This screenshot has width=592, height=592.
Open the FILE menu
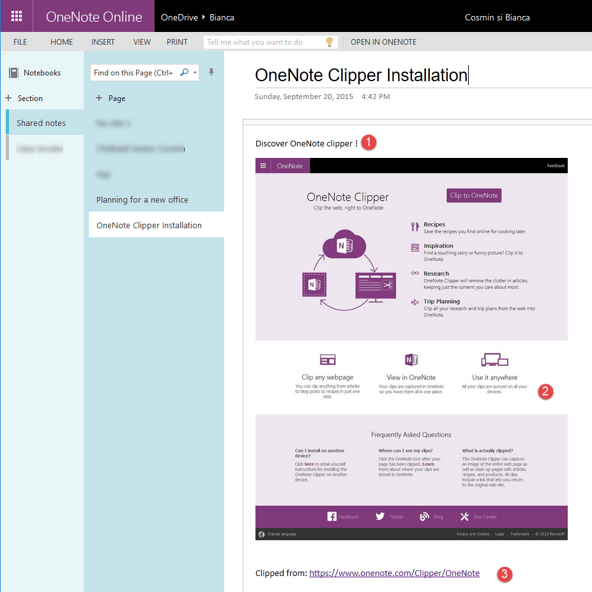click(20, 42)
